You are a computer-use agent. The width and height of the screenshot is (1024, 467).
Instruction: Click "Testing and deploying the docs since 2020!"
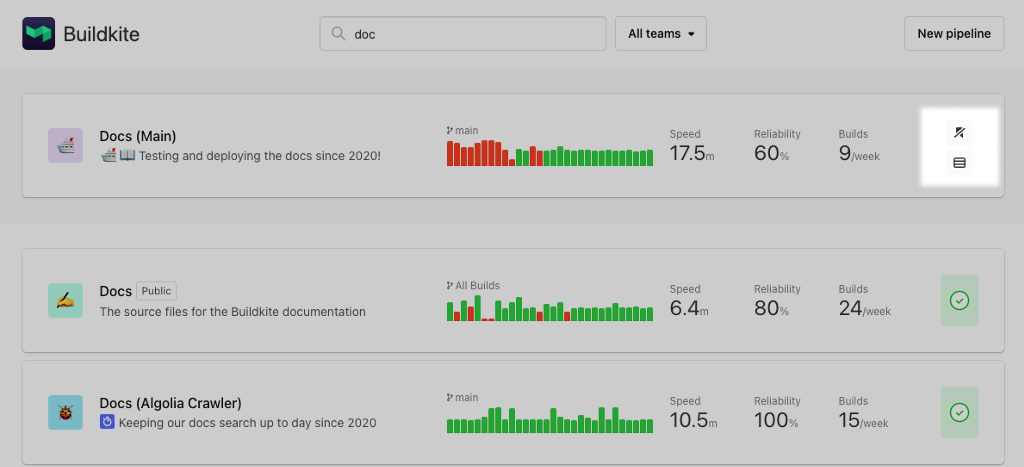pos(260,156)
